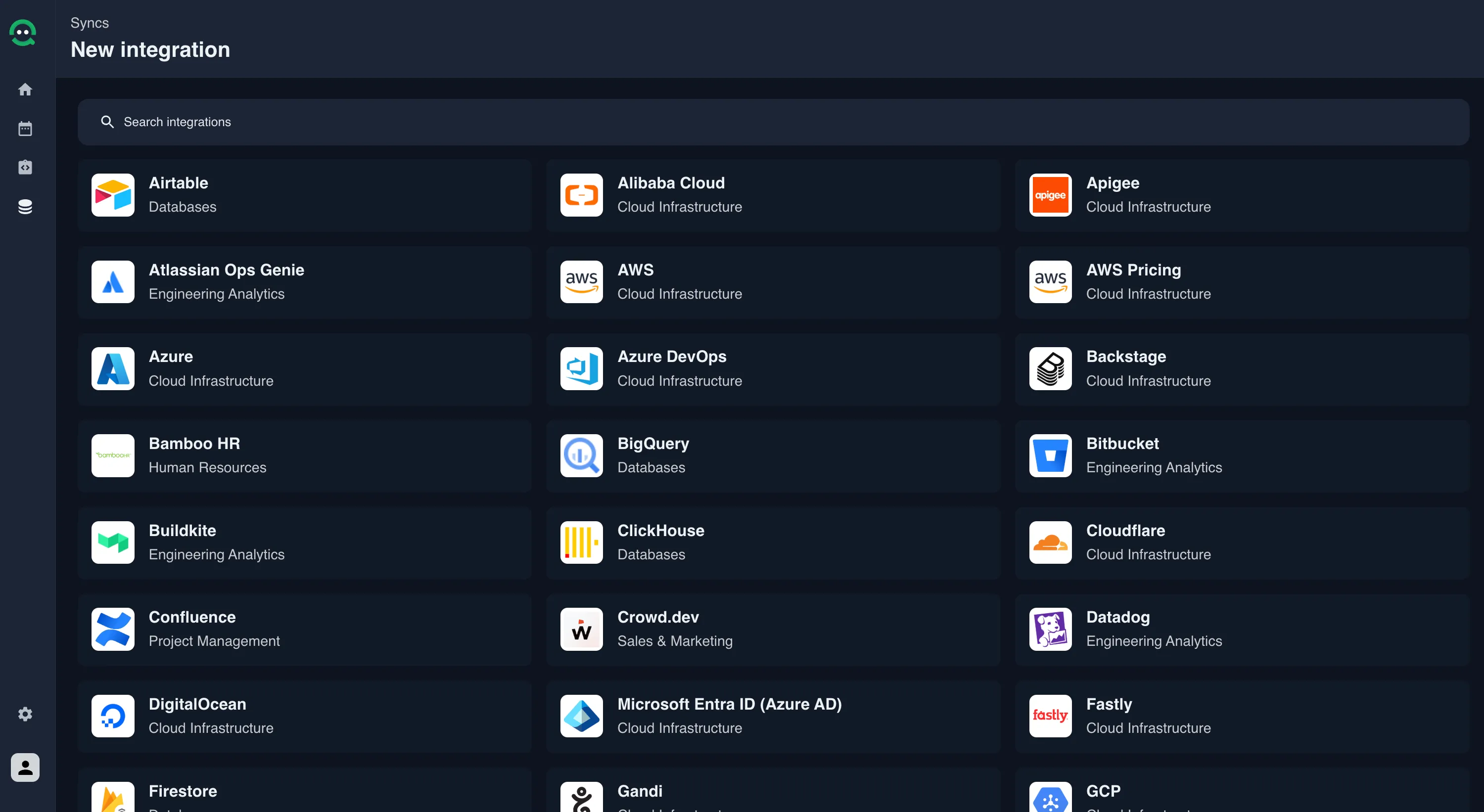1484x812 pixels.
Task: Click 'Project Management' under Confluence
Action: (214, 641)
